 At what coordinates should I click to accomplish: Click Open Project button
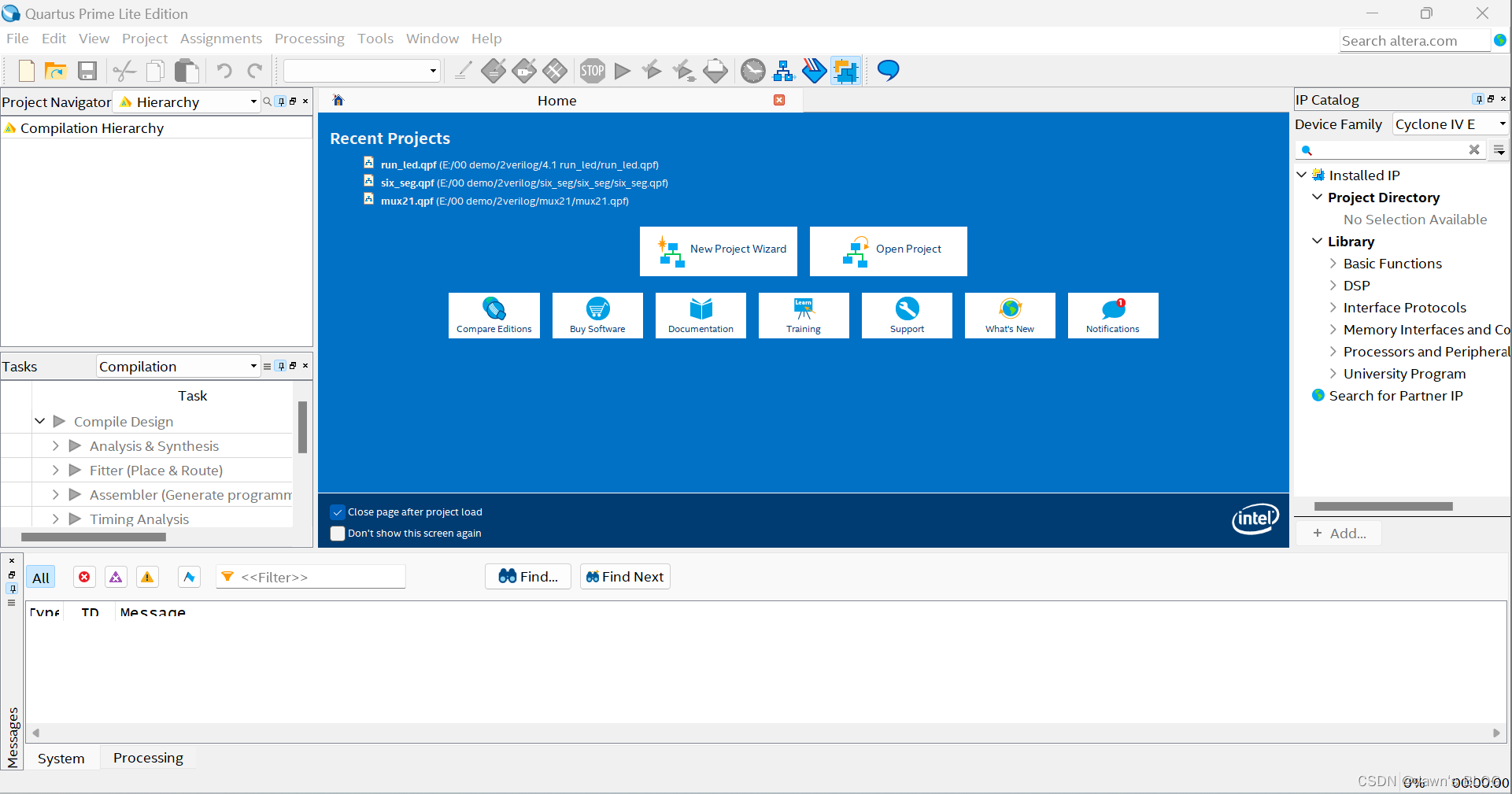[889, 251]
